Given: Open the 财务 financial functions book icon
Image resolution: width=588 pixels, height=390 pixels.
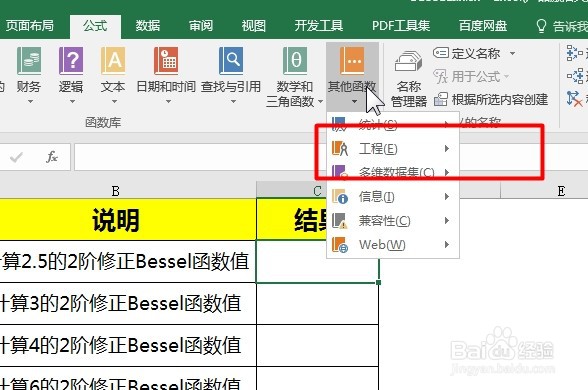Looking at the screenshot, I should [29, 61].
